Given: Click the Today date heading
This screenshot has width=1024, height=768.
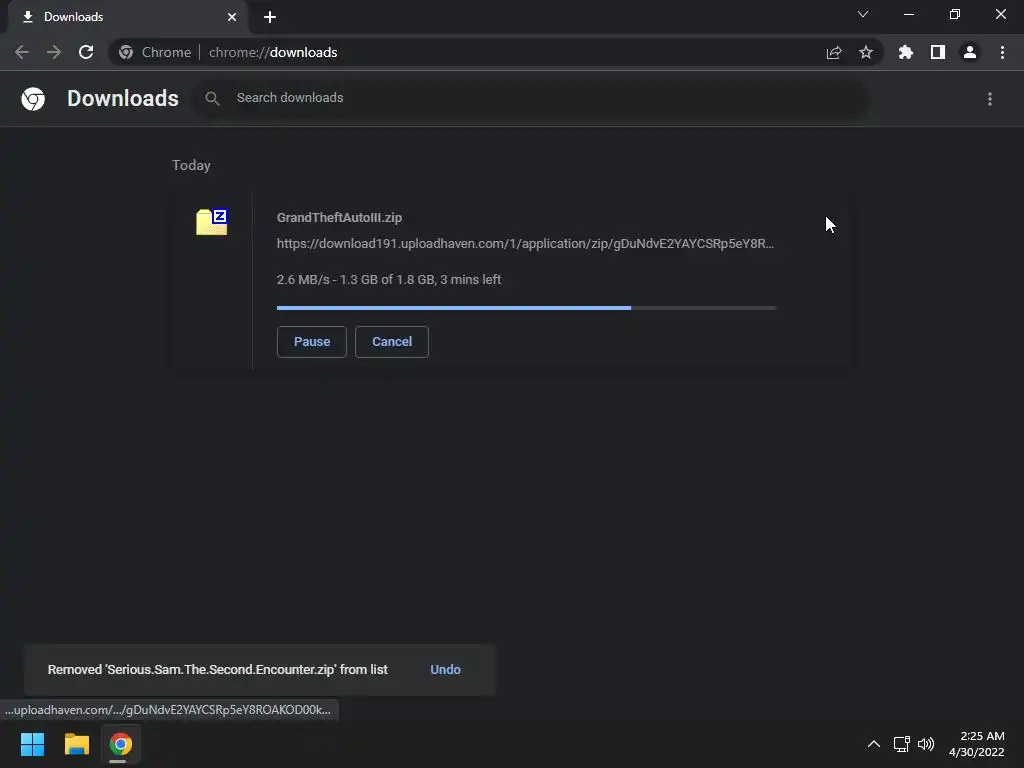Looking at the screenshot, I should [x=191, y=165].
